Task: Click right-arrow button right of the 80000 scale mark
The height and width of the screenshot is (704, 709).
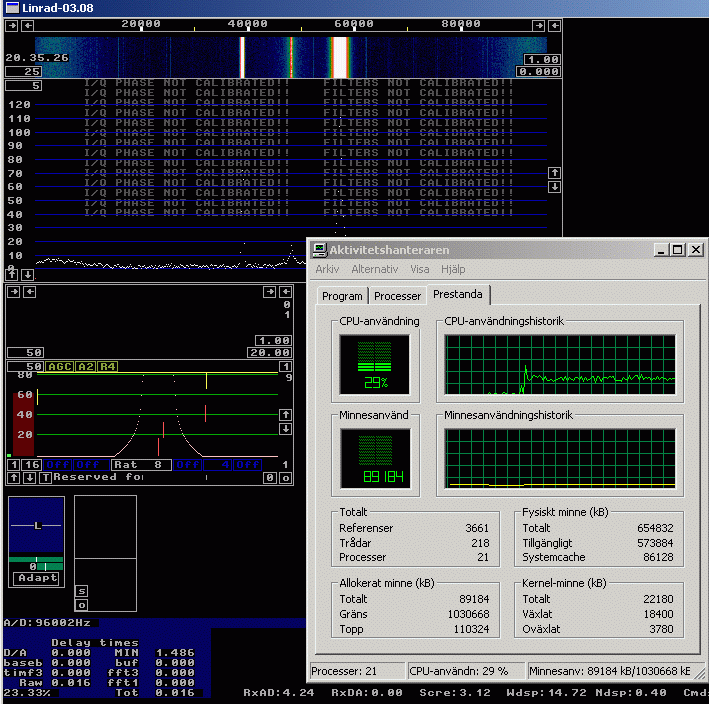Action: pyautogui.click(x=538, y=25)
